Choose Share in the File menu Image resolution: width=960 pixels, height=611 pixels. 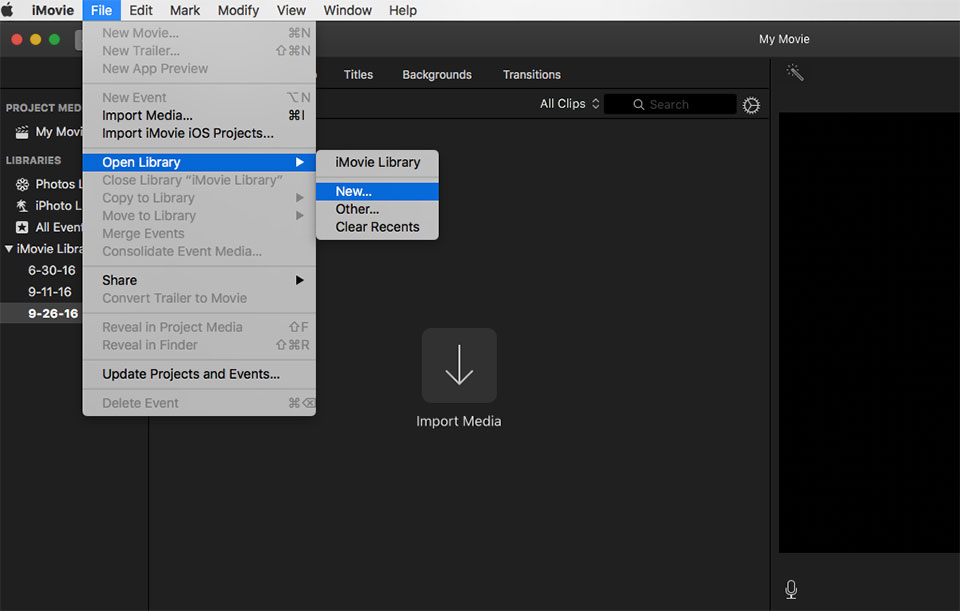click(x=199, y=280)
